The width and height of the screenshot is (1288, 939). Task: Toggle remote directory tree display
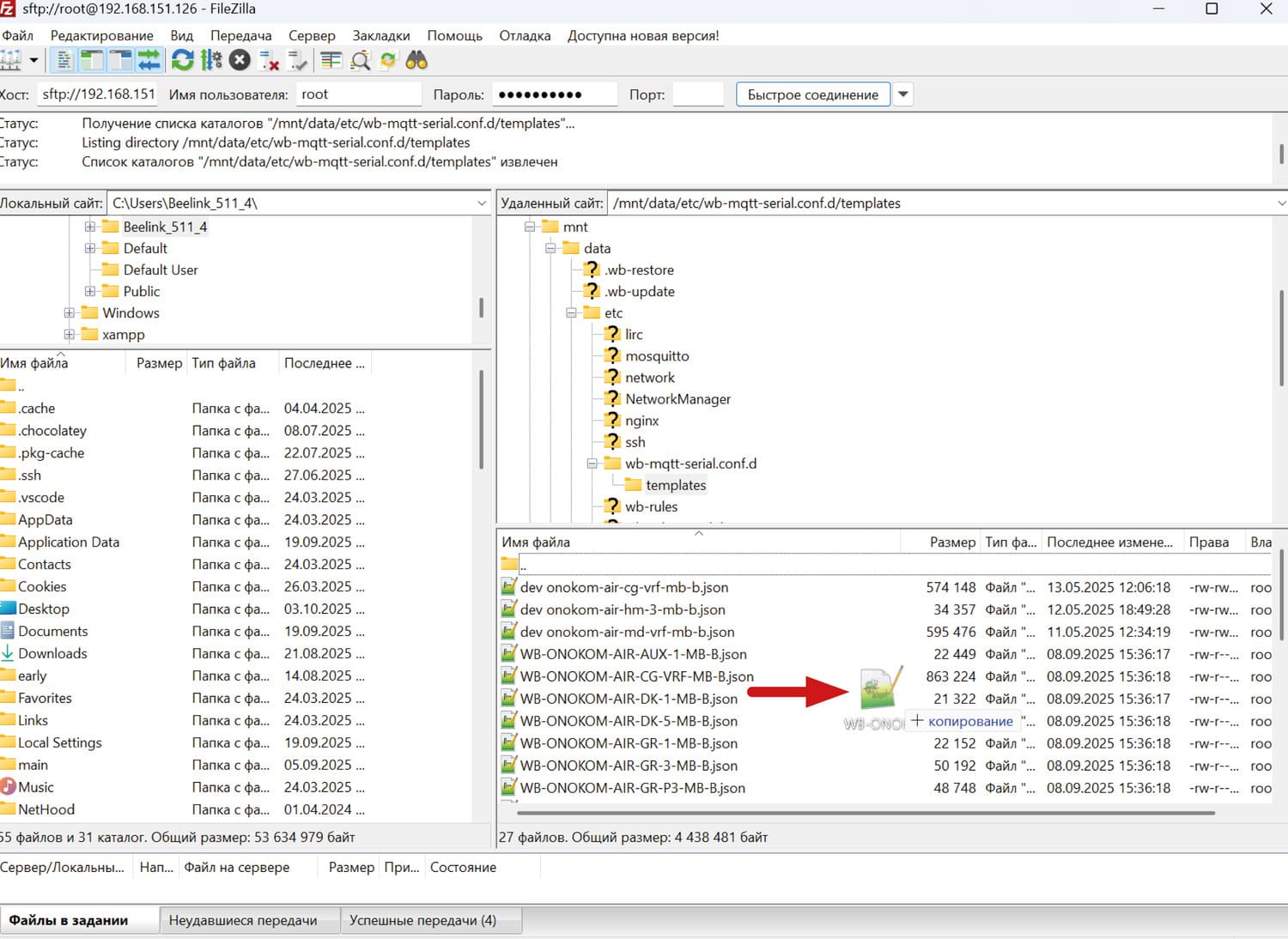coord(120,60)
